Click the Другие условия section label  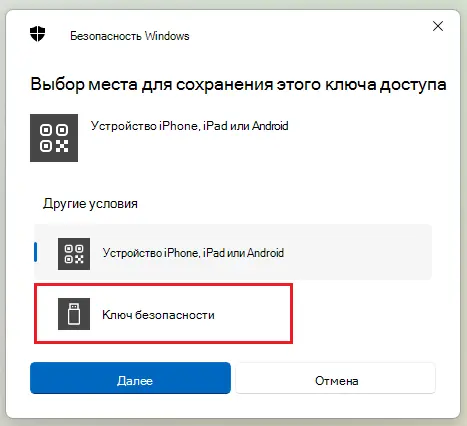(x=90, y=203)
